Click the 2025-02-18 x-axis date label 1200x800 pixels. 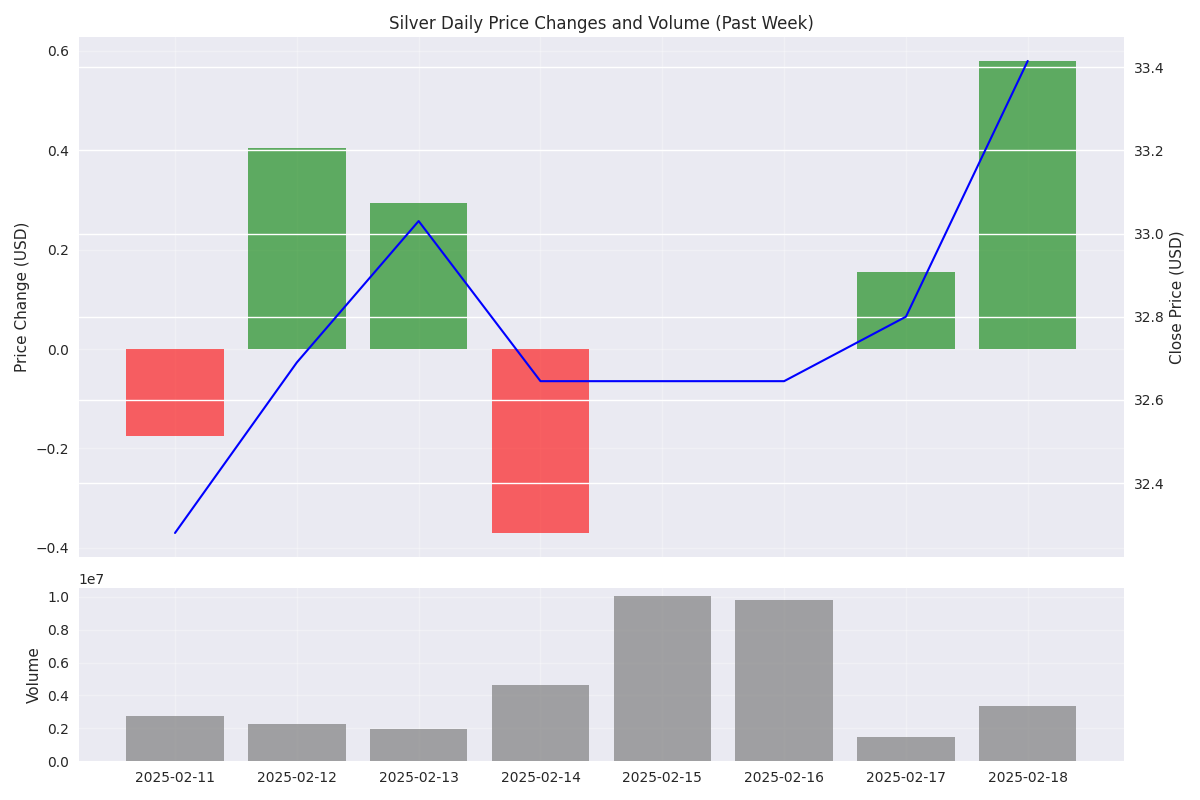pos(1027,777)
